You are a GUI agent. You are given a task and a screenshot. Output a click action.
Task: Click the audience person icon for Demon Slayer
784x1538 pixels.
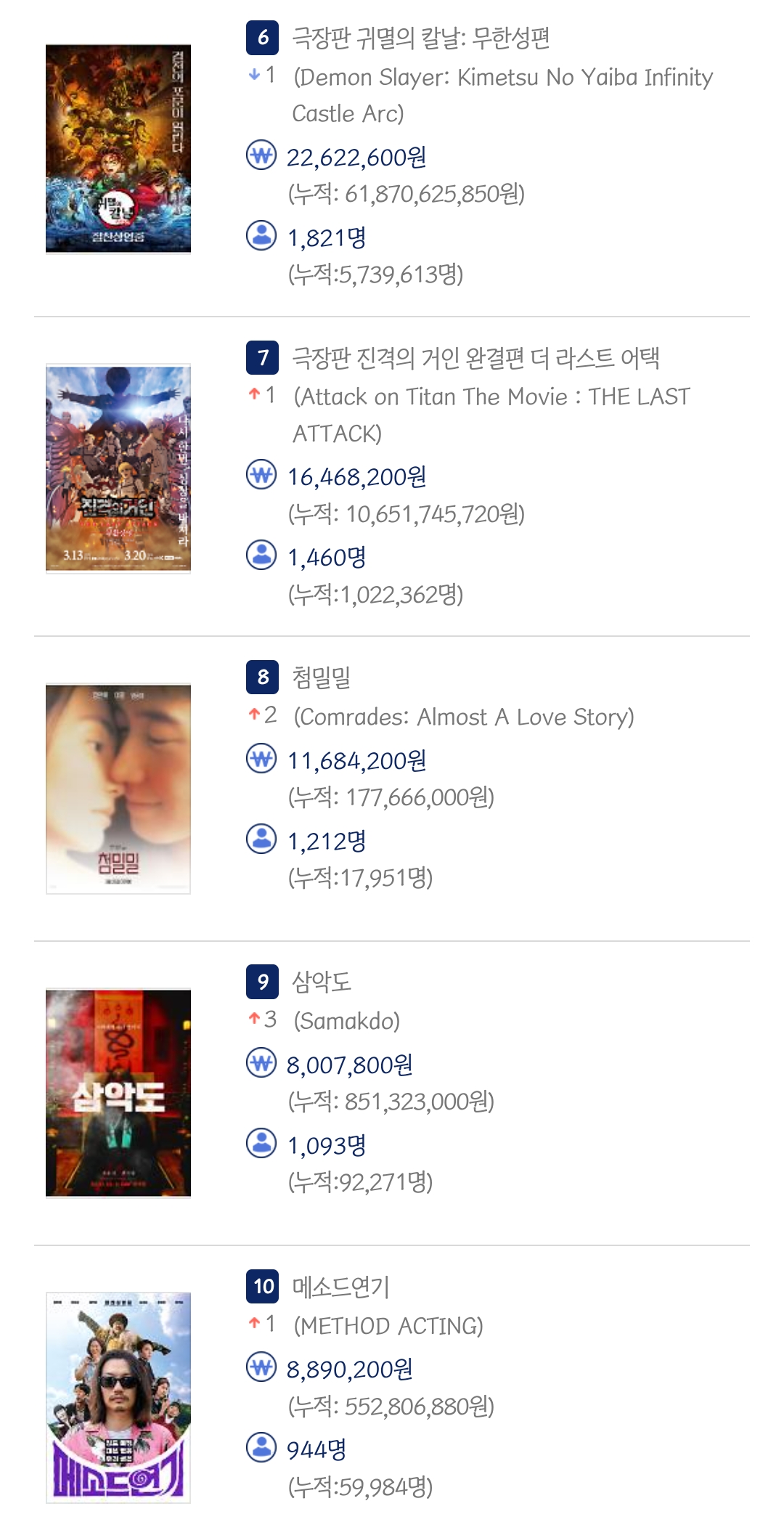coord(261,235)
